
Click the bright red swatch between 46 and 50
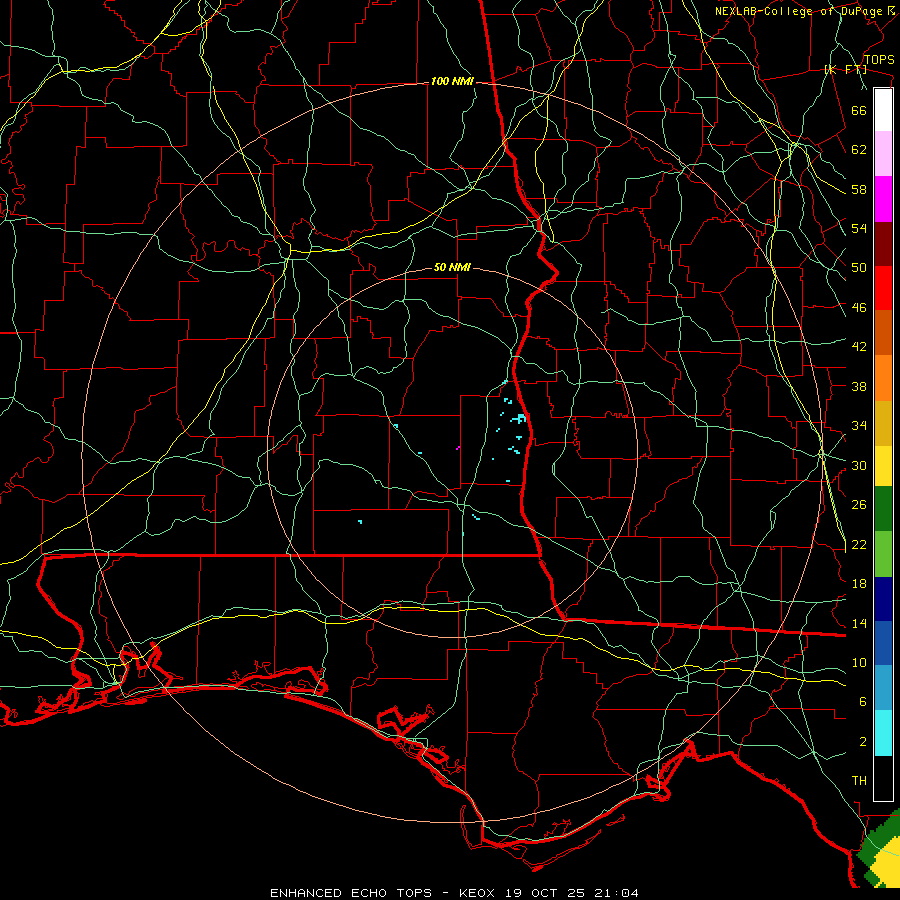coord(883,288)
